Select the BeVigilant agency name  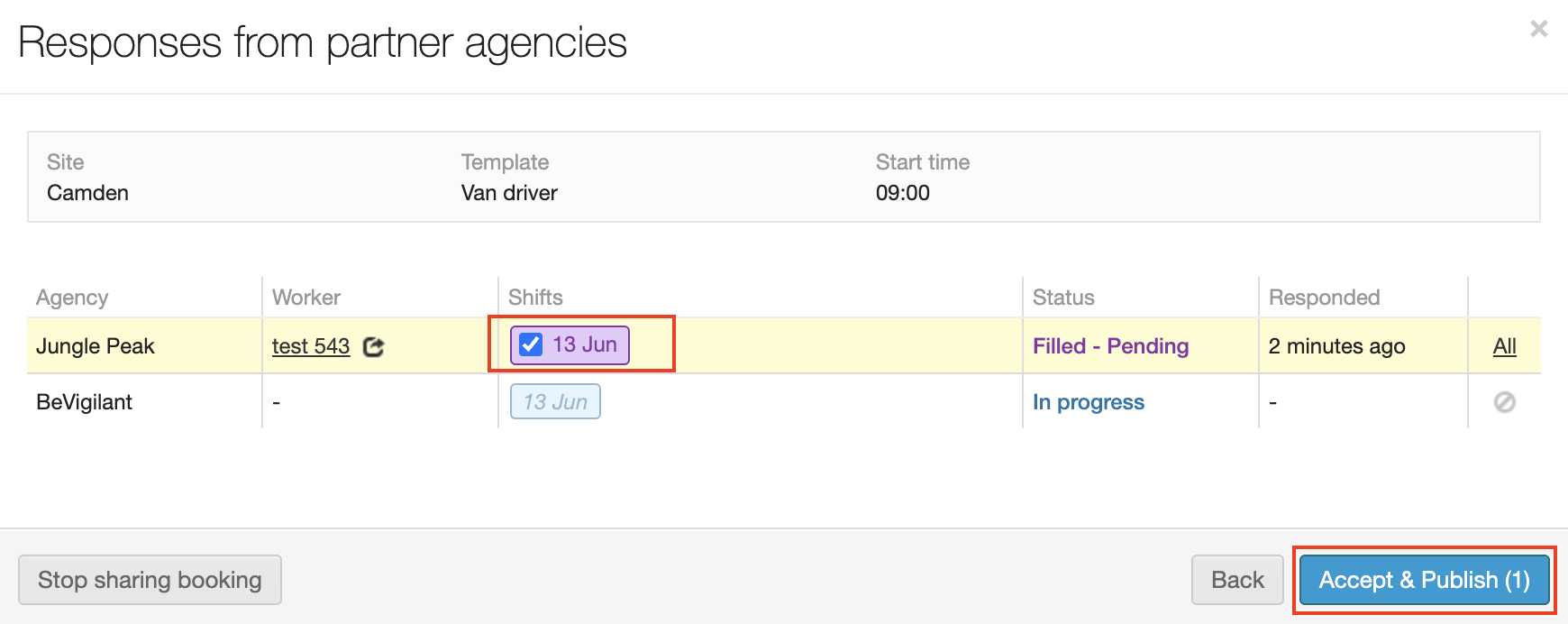[x=85, y=402]
